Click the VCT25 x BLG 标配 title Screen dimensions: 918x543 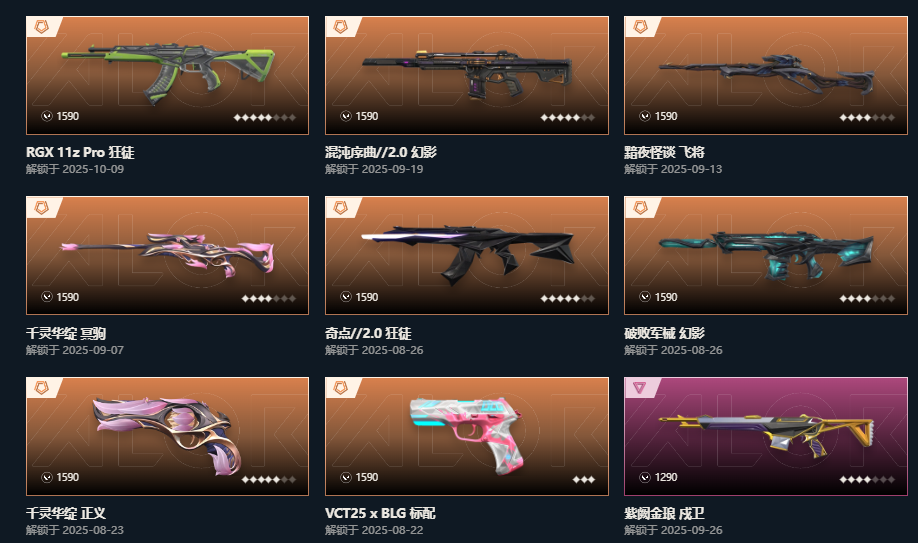(380, 513)
